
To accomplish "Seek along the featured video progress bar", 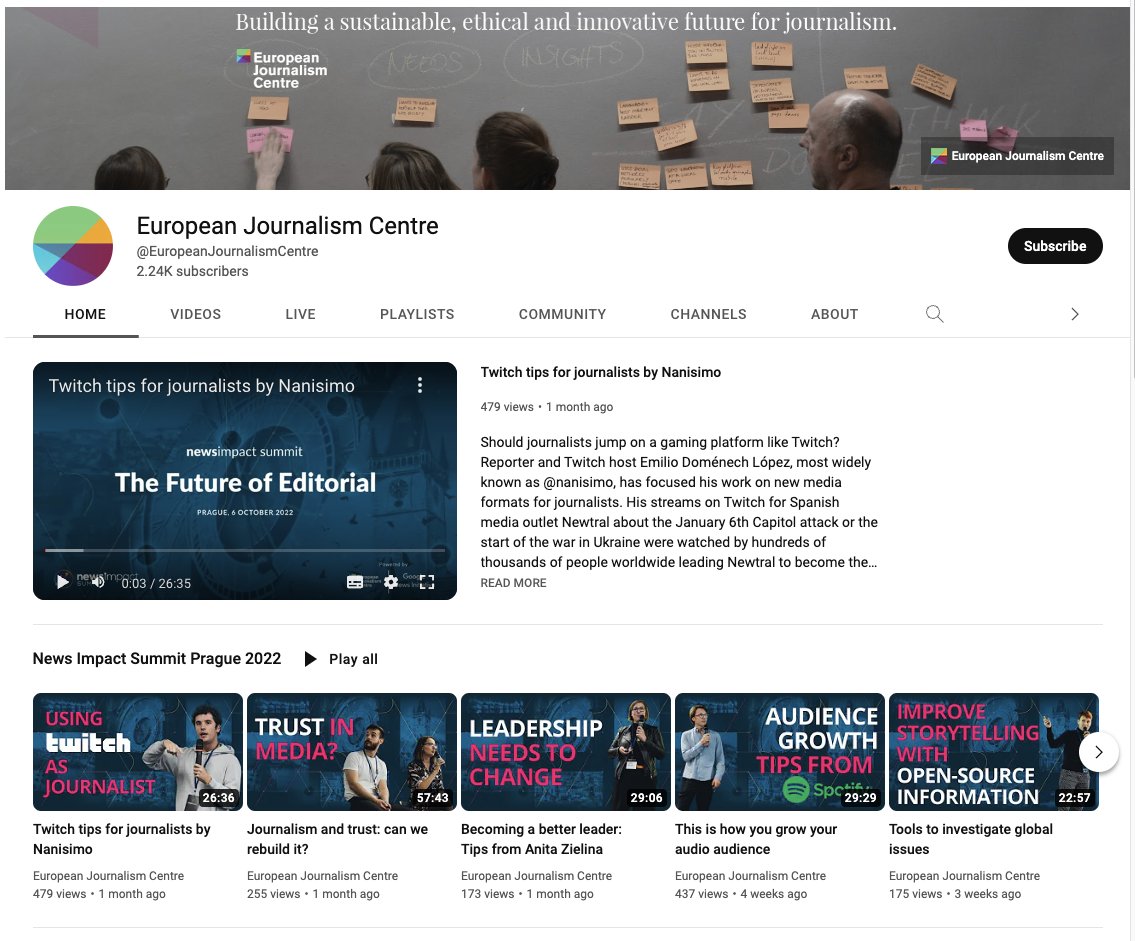I will [x=245, y=551].
